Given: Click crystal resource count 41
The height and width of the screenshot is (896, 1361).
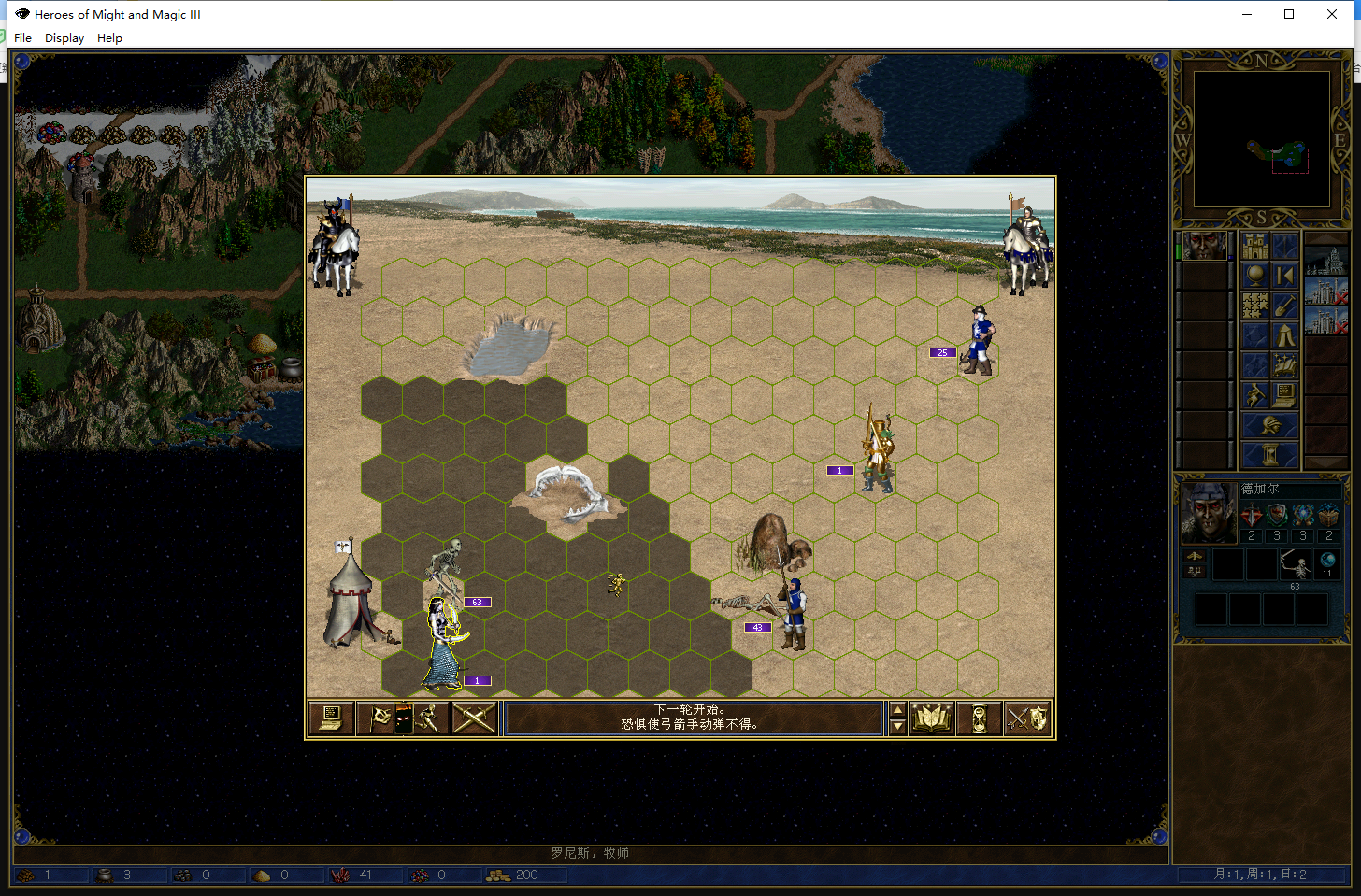Looking at the screenshot, I should click(365, 875).
